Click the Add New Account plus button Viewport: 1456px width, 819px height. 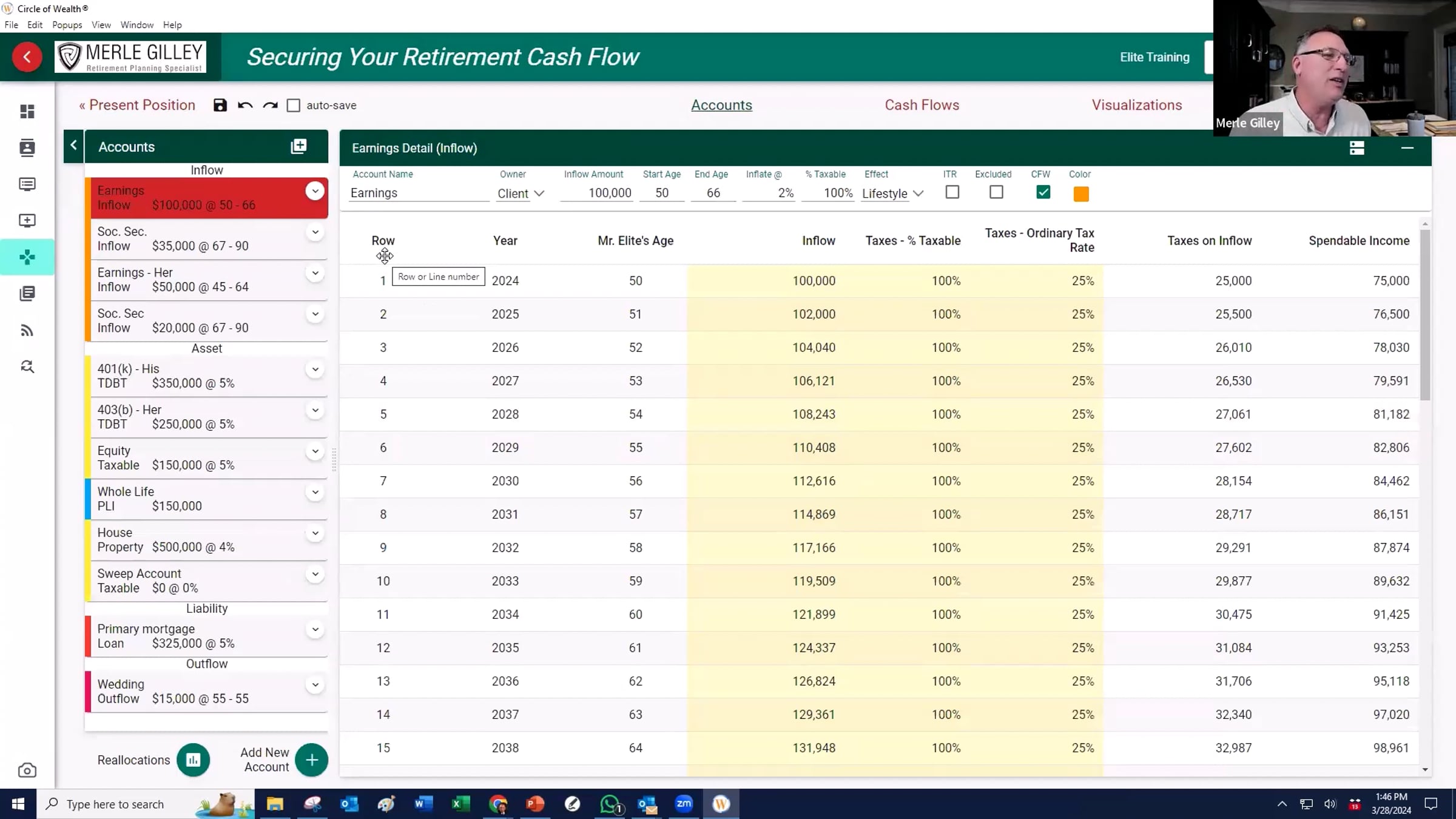pyautogui.click(x=311, y=760)
